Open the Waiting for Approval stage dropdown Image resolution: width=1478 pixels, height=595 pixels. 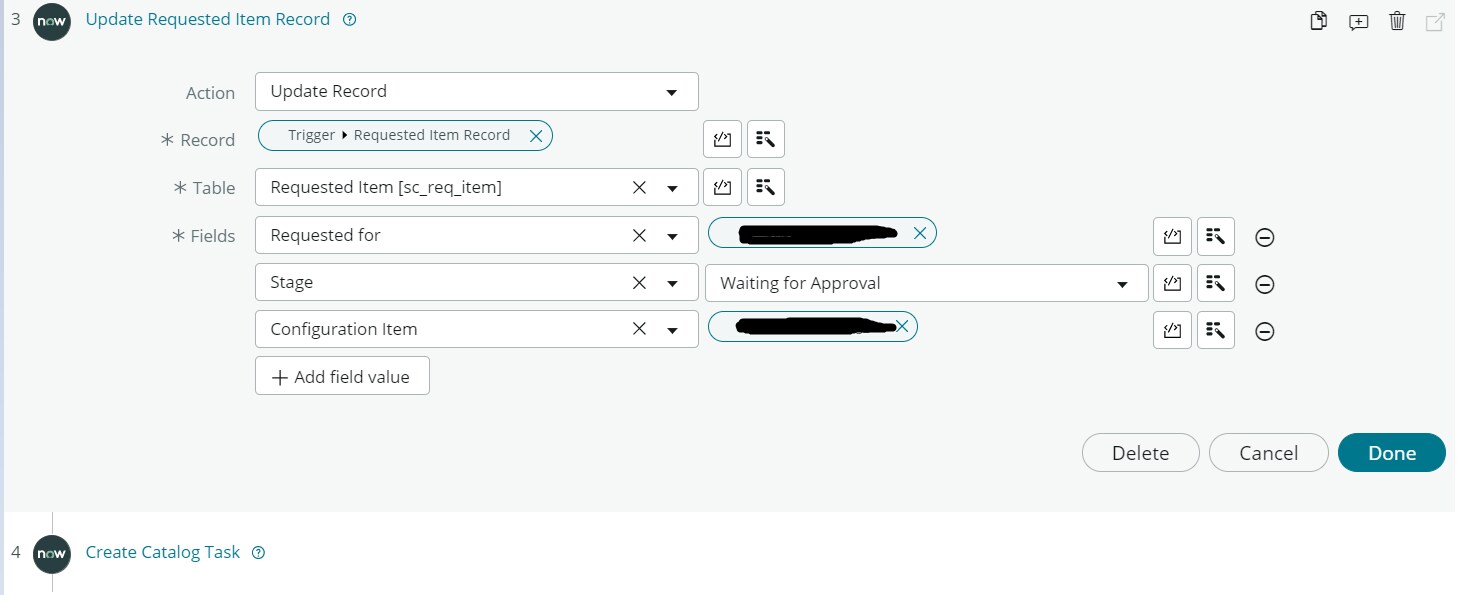point(1121,283)
